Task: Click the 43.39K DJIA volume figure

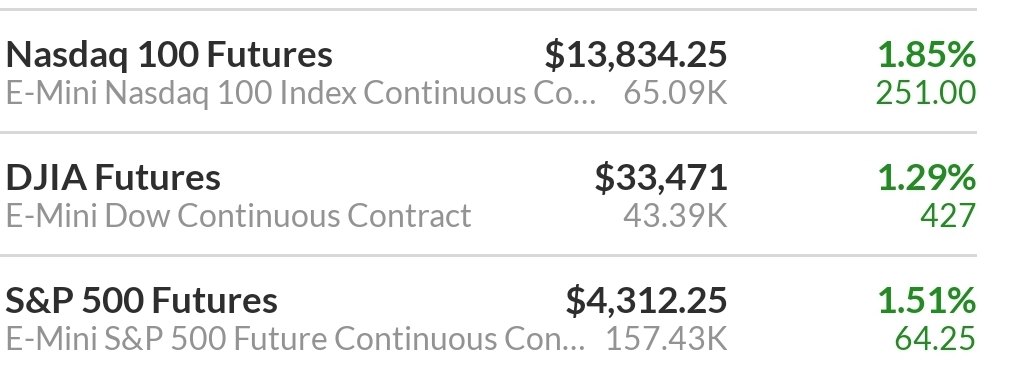Action: 675,216
